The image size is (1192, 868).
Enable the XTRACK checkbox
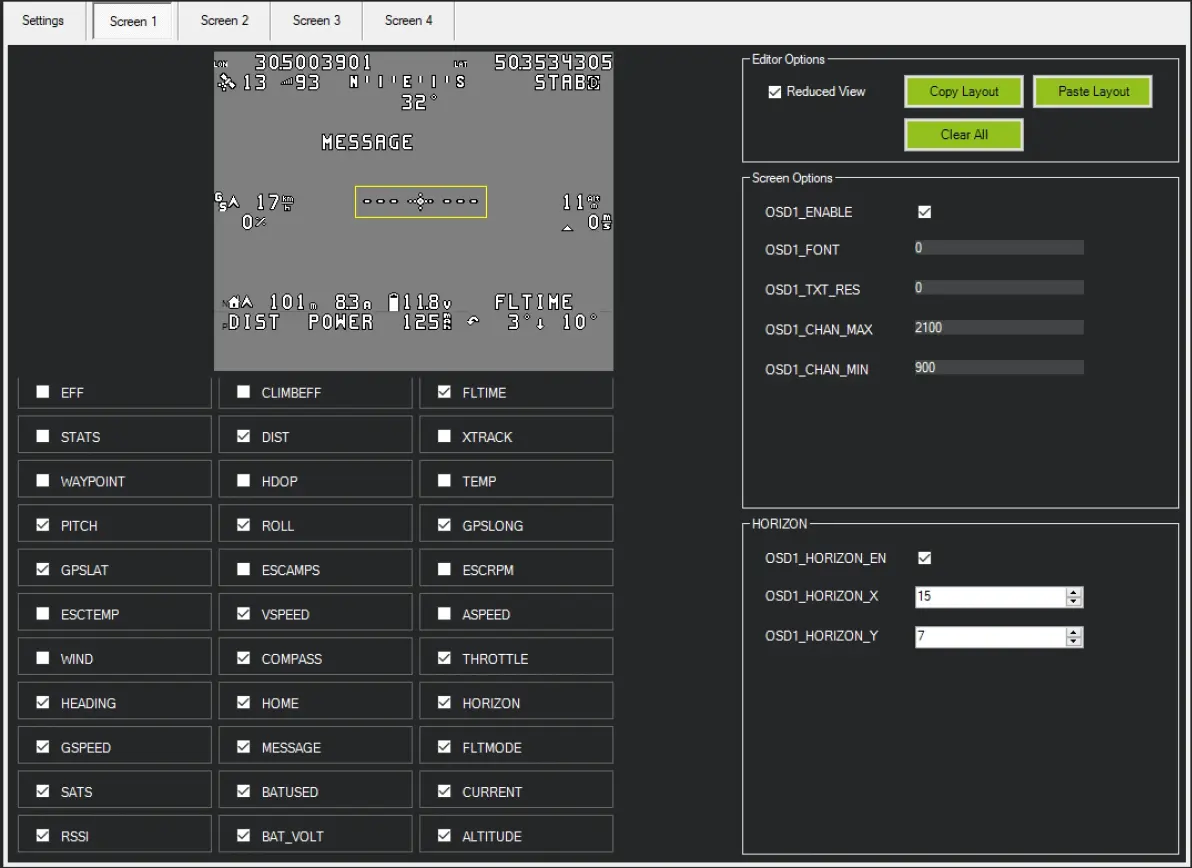pos(444,436)
